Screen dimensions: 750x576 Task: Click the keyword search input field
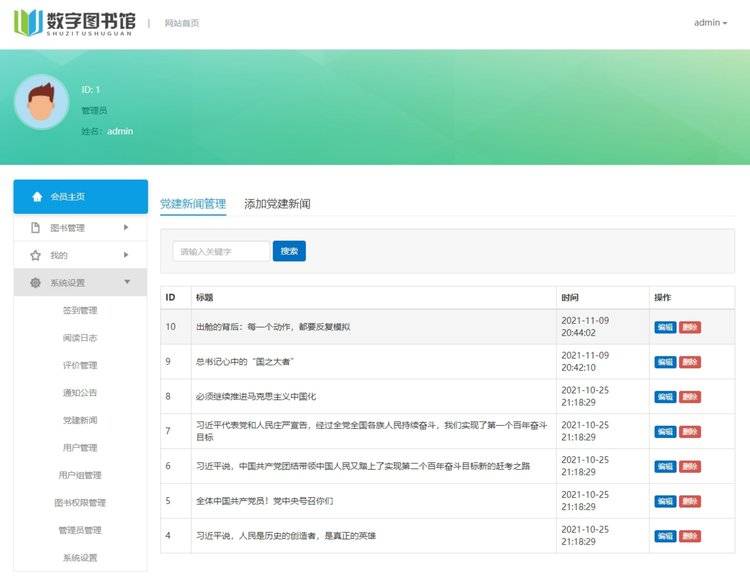click(220, 252)
